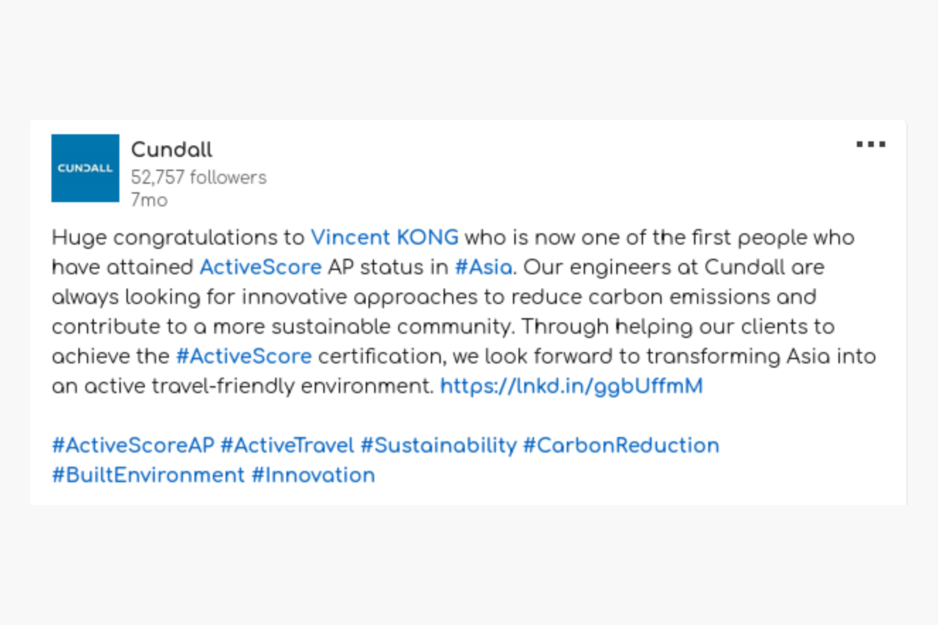
Task: Click the #CarbonReduction hashtag
Action: point(621,446)
